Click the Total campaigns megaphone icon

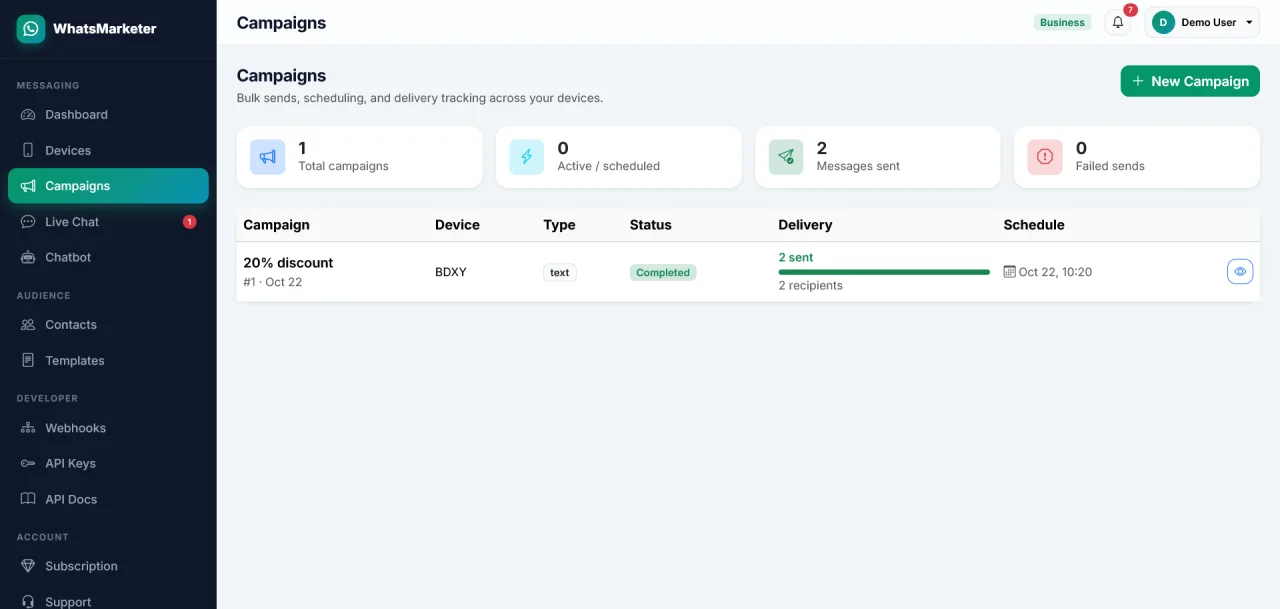[x=268, y=157]
